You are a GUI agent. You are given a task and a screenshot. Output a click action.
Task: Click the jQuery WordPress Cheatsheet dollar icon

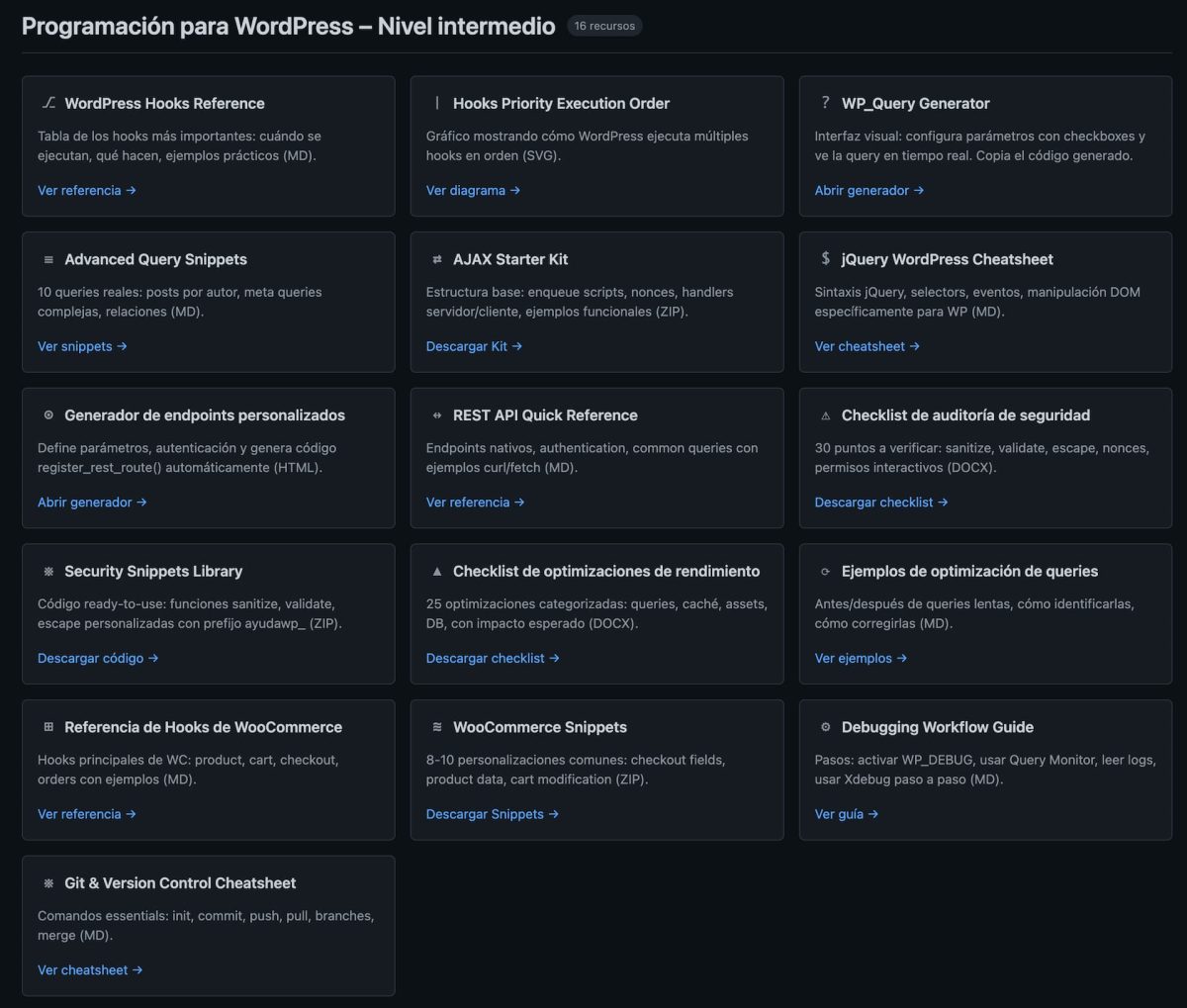coord(825,259)
